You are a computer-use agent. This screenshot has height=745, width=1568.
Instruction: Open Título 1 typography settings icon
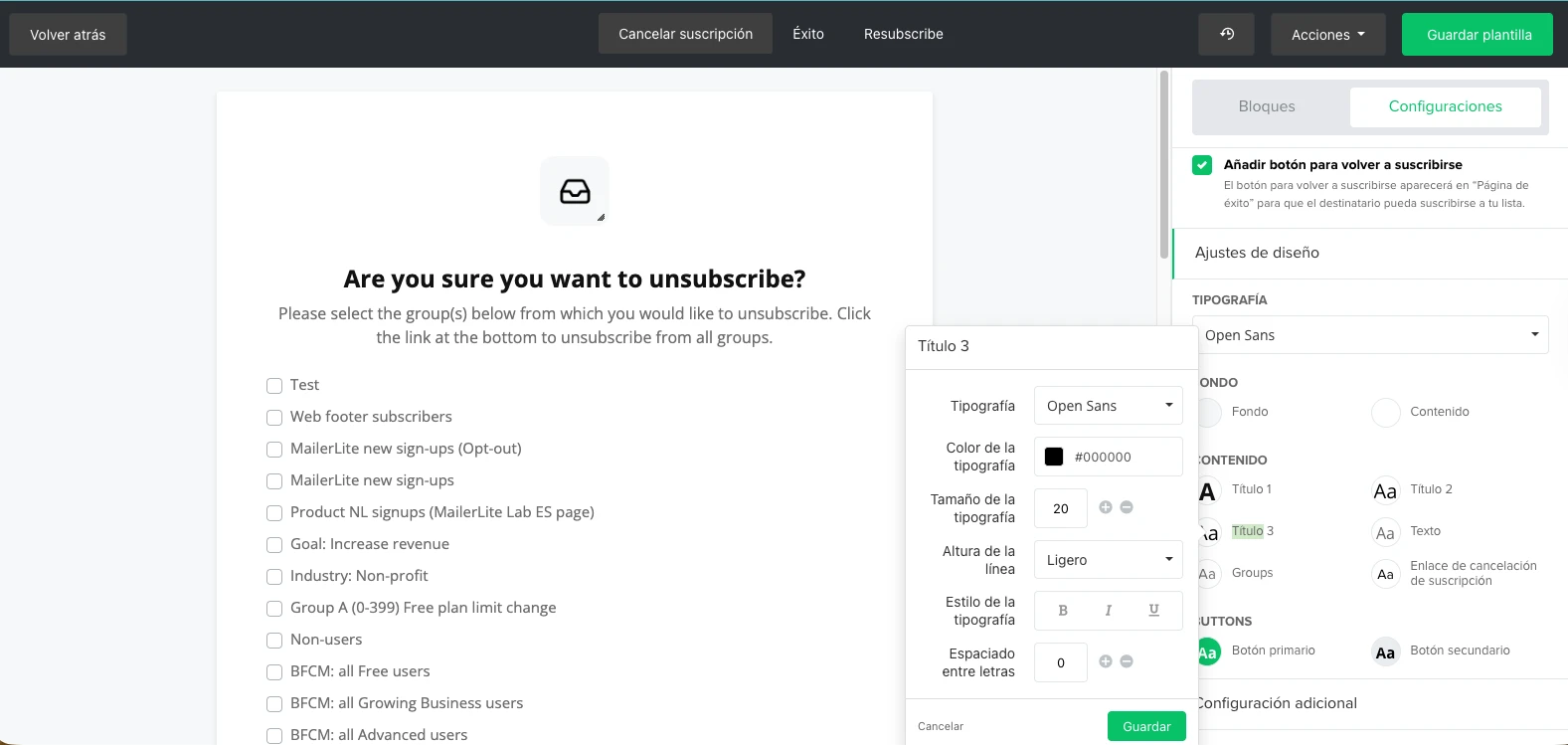1207,491
